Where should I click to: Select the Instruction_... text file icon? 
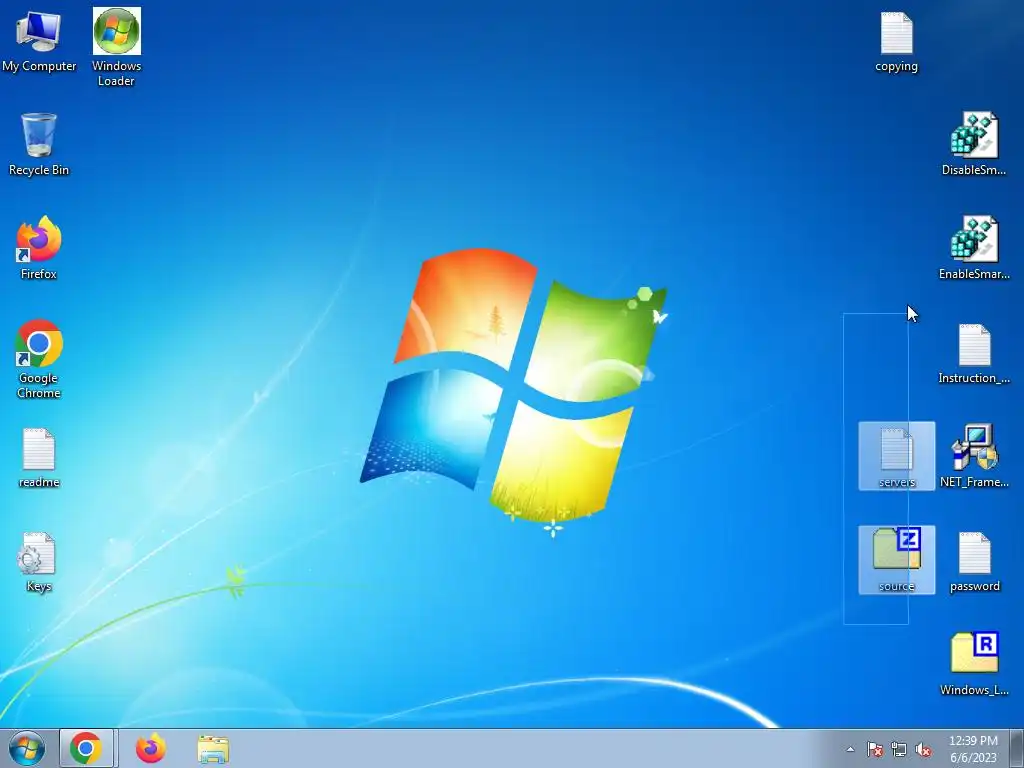(974, 353)
